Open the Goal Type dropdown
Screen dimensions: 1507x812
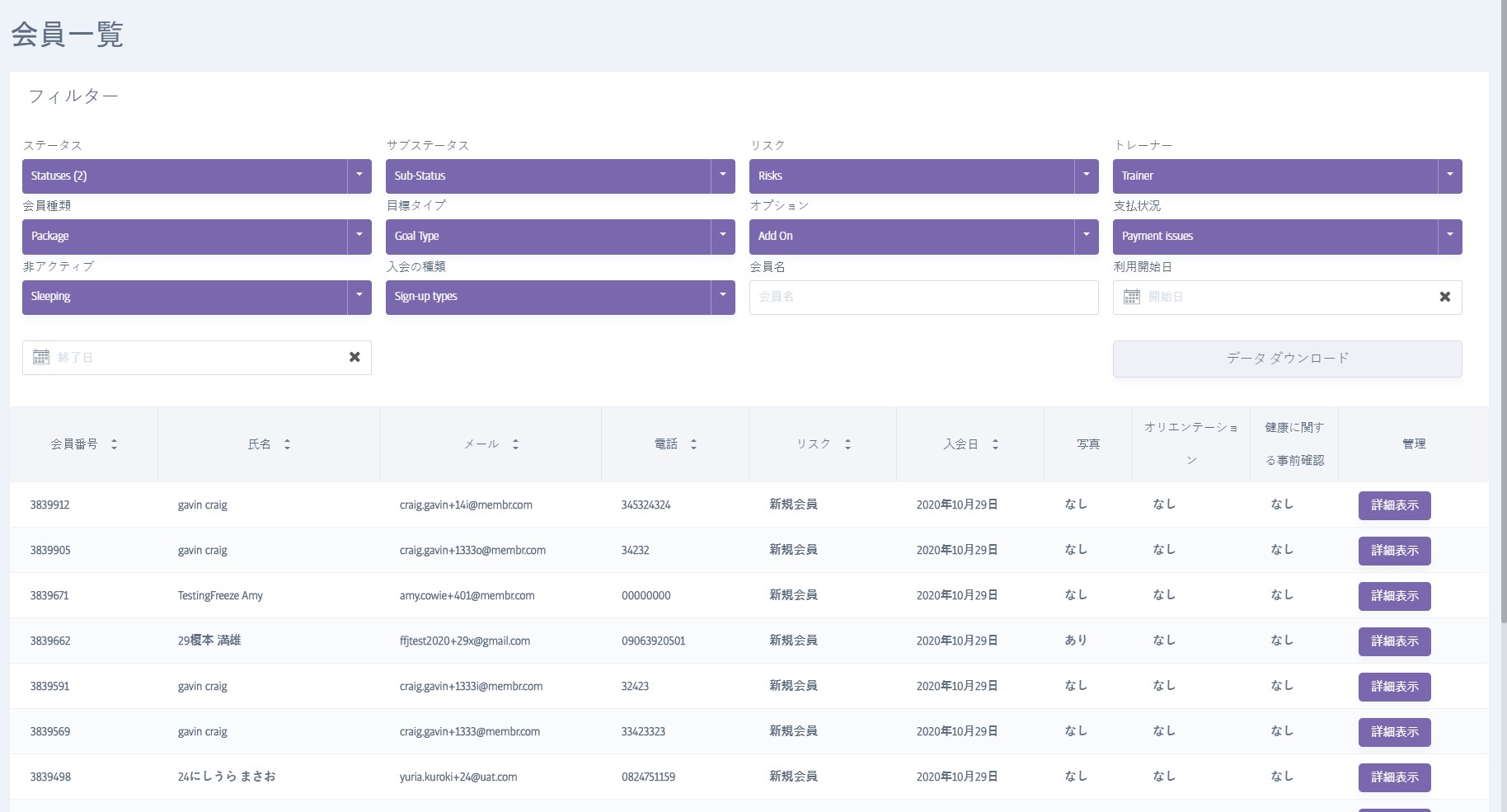tap(560, 236)
